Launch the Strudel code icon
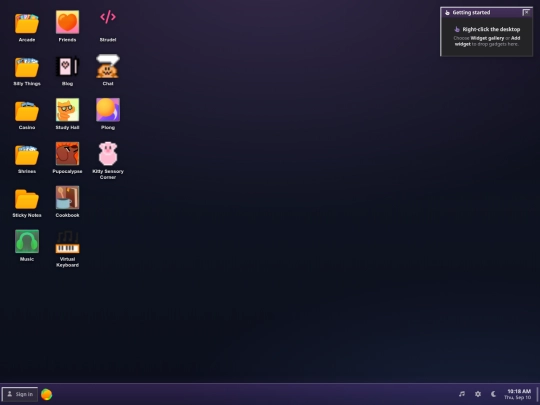Screen dimensions: 540x405 tap(108, 17)
